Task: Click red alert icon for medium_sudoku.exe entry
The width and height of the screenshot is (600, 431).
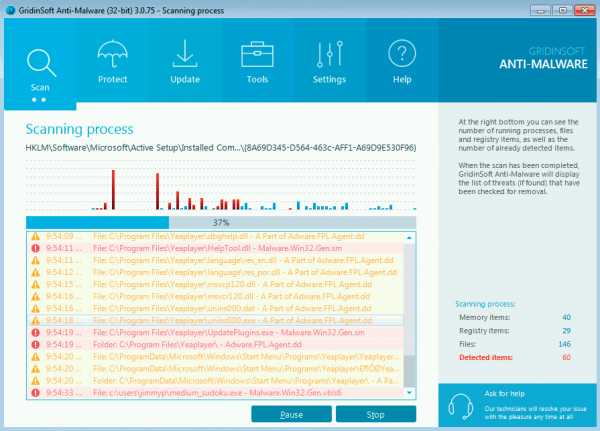Action: (x=36, y=393)
